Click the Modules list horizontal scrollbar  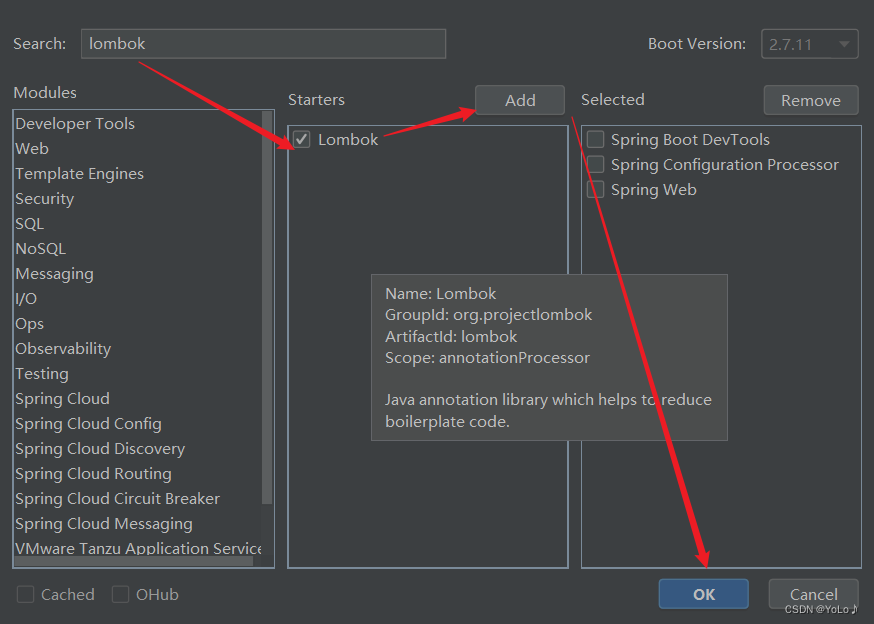pos(134,562)
